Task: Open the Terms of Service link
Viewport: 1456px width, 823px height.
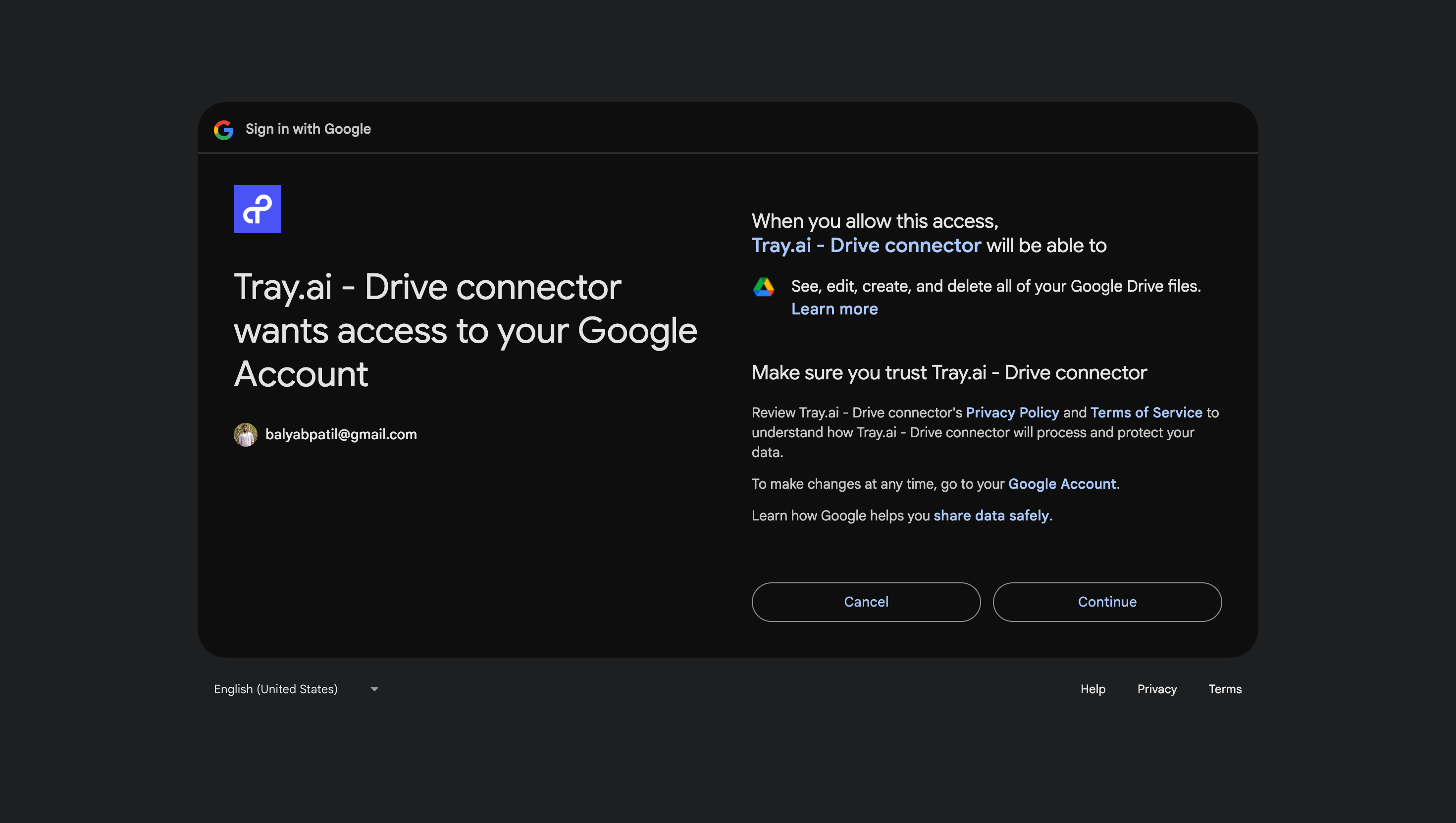Action: coord(1145,412)
